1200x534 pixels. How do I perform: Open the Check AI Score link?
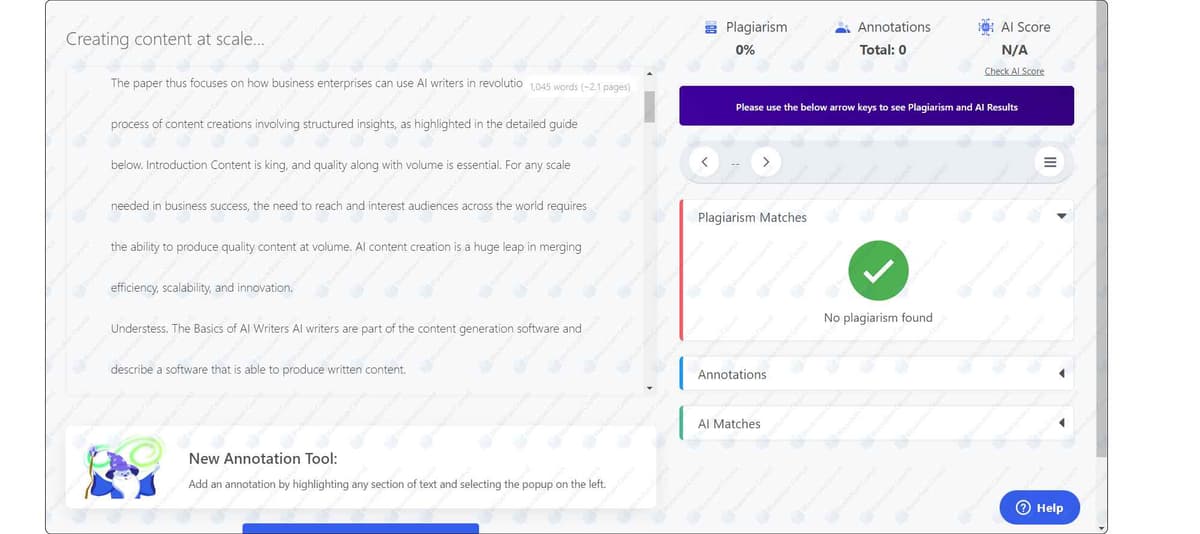pos(1014,71)
